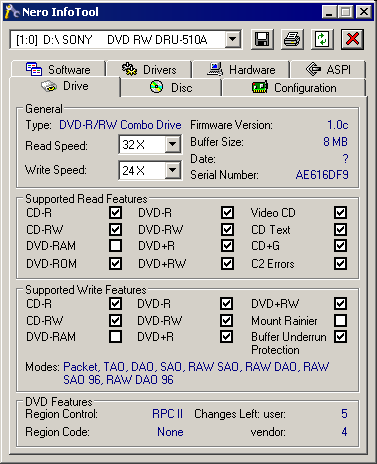Click firmware version value 1.0c
The width and height of the screenshot is (377, 464).
(x=338, y=125)
